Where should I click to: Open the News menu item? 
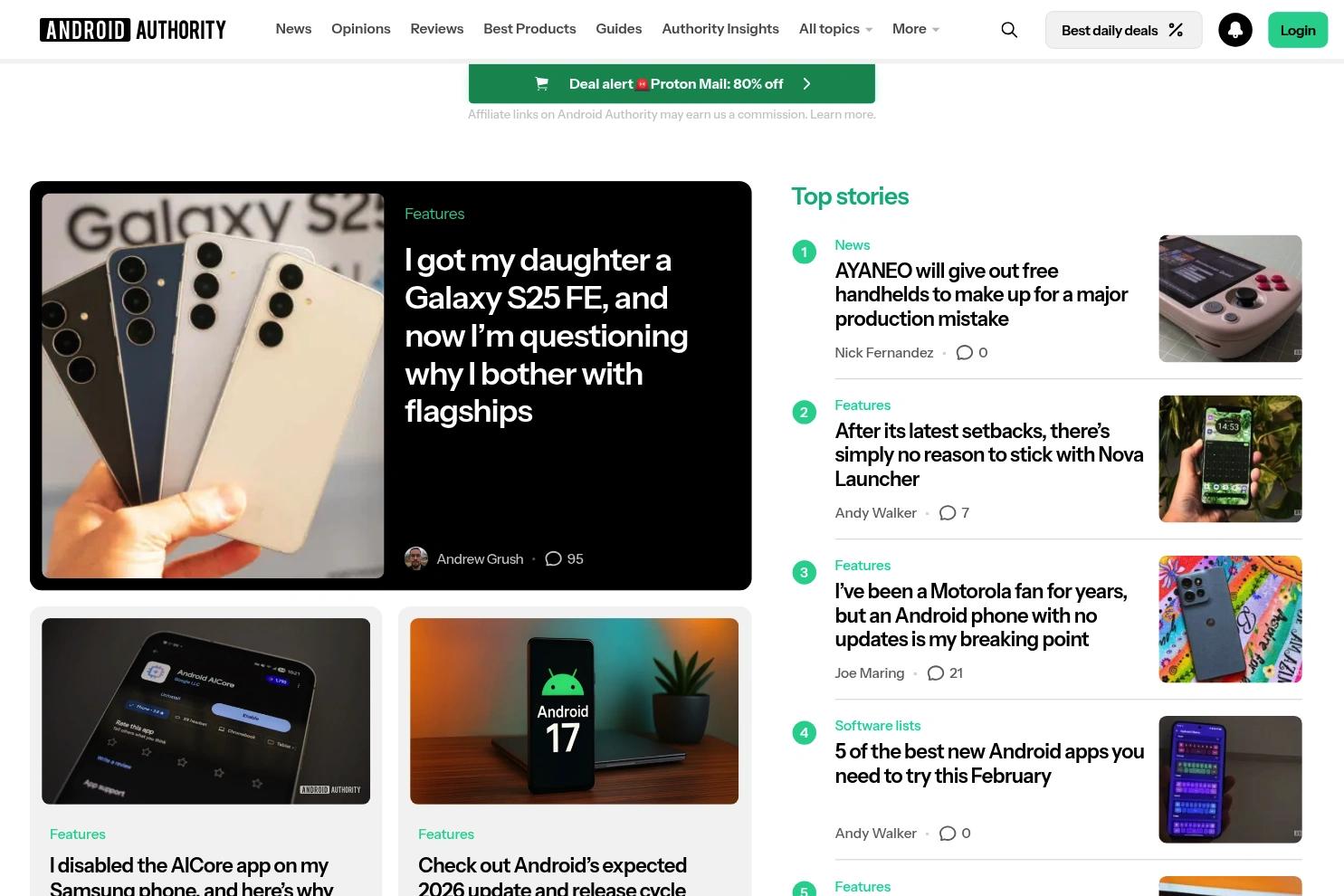coord(293,29)
